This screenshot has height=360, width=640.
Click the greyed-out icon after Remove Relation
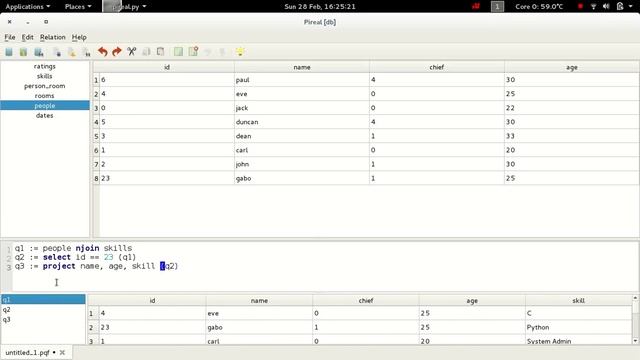point(208,52)
